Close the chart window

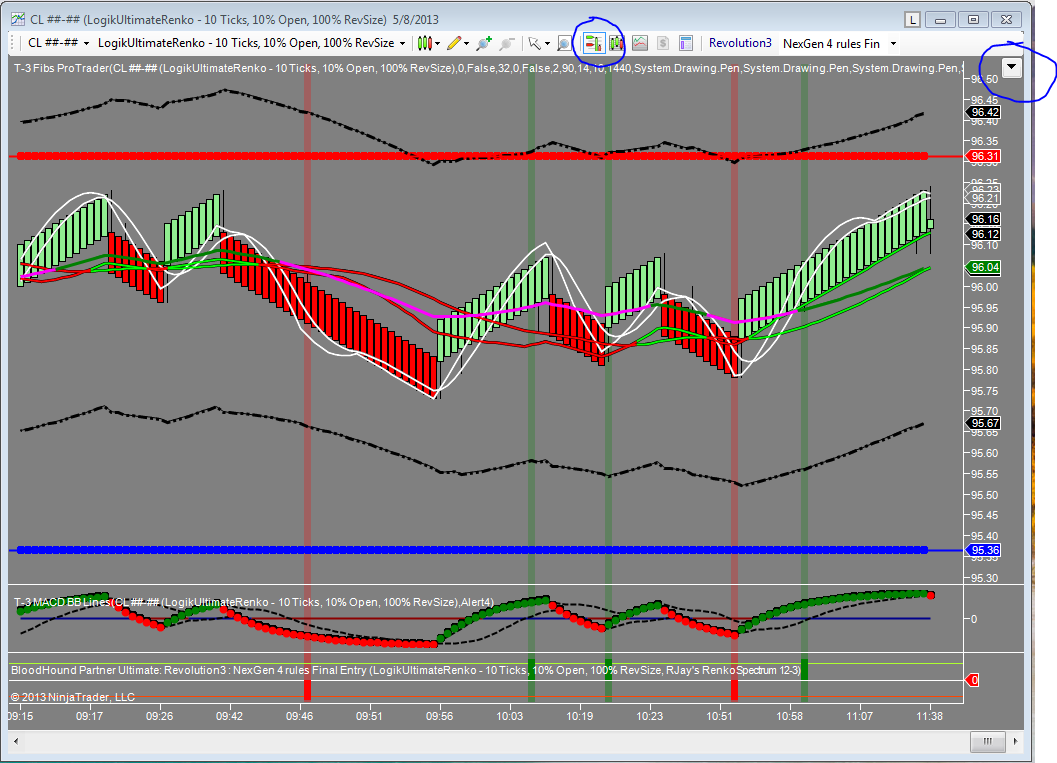coord(1006,20)
